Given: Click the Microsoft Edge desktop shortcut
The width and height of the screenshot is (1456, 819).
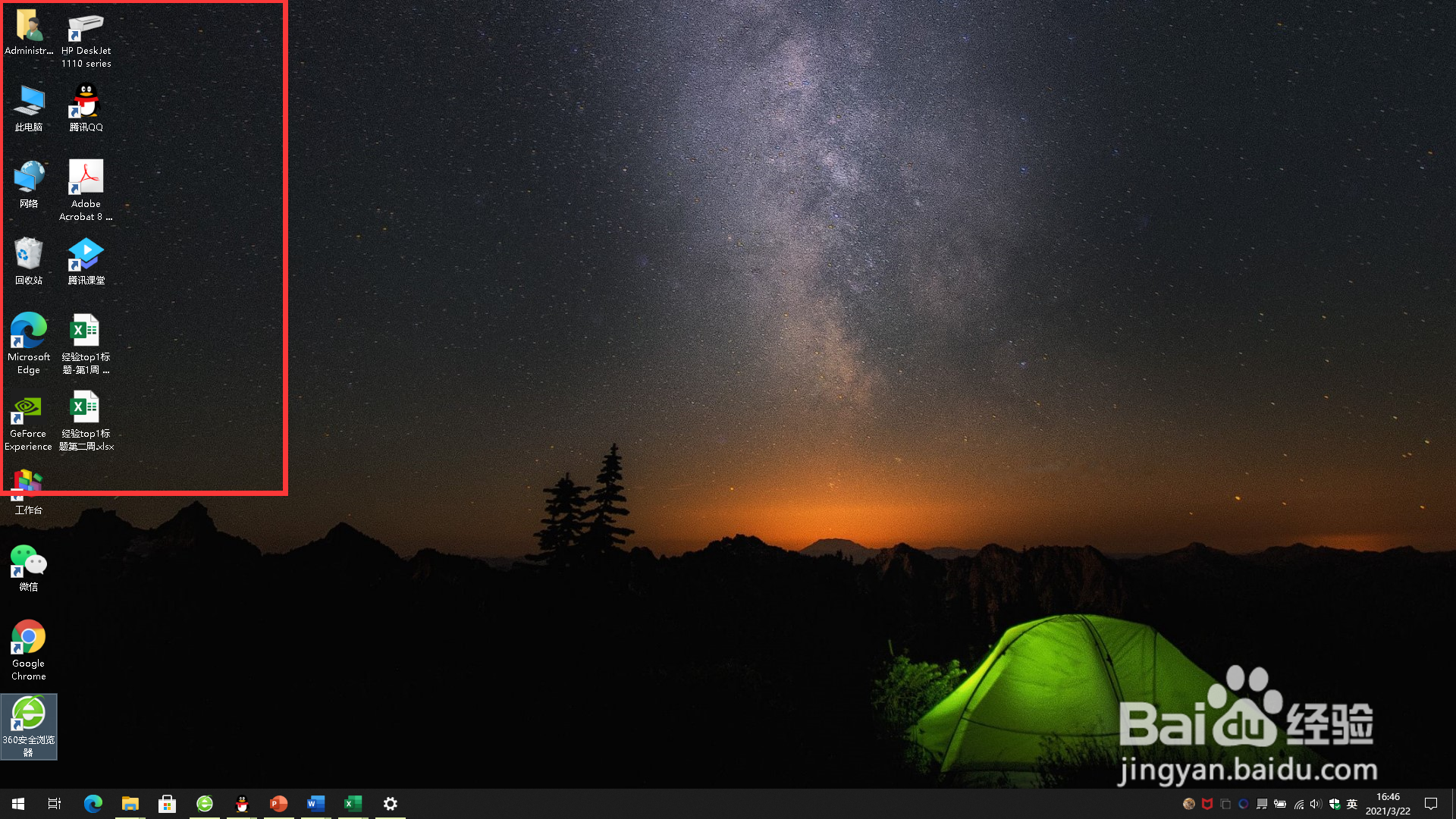Looking at the screenshot, I should pos(28,341).
